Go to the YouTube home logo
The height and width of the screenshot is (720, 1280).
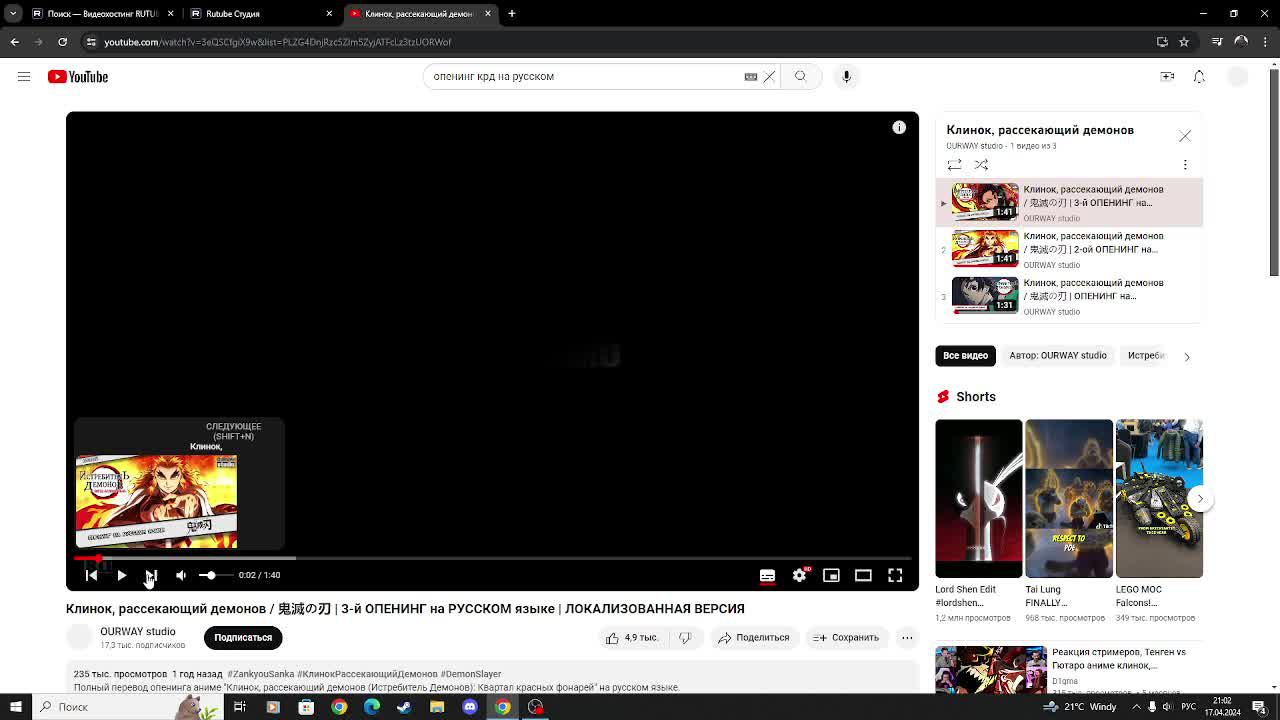pyautogui.click(x=78, y=77)
